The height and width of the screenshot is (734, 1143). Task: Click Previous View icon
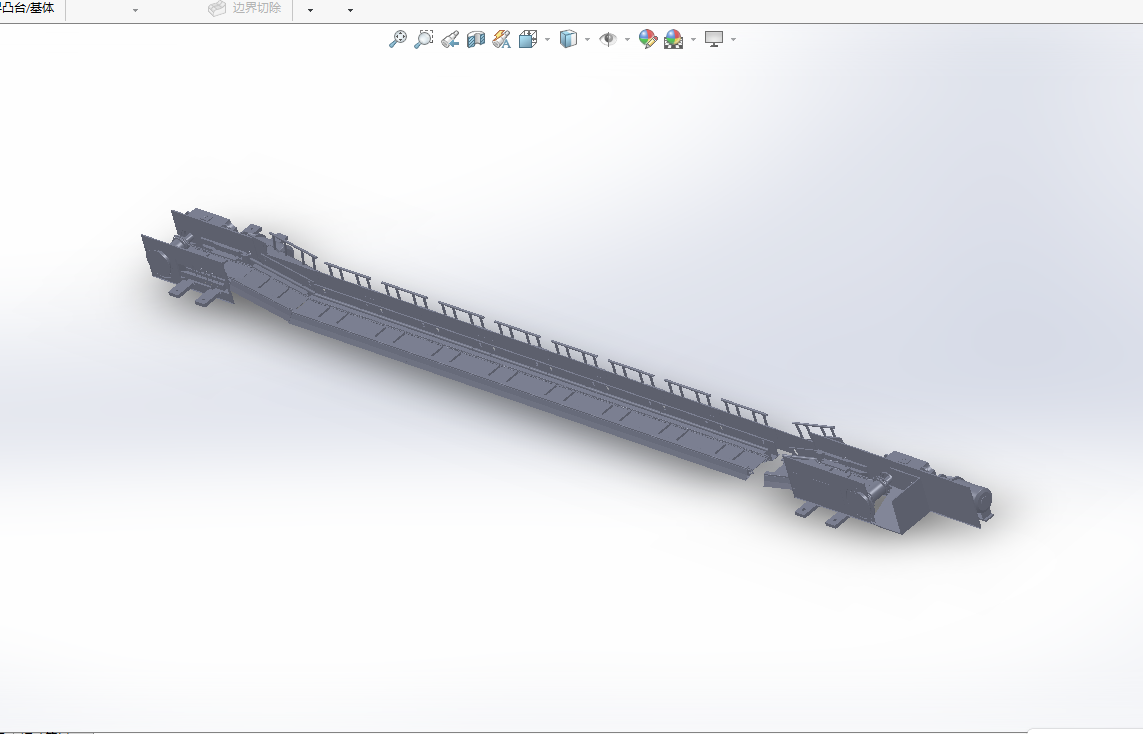coord(450,39)
